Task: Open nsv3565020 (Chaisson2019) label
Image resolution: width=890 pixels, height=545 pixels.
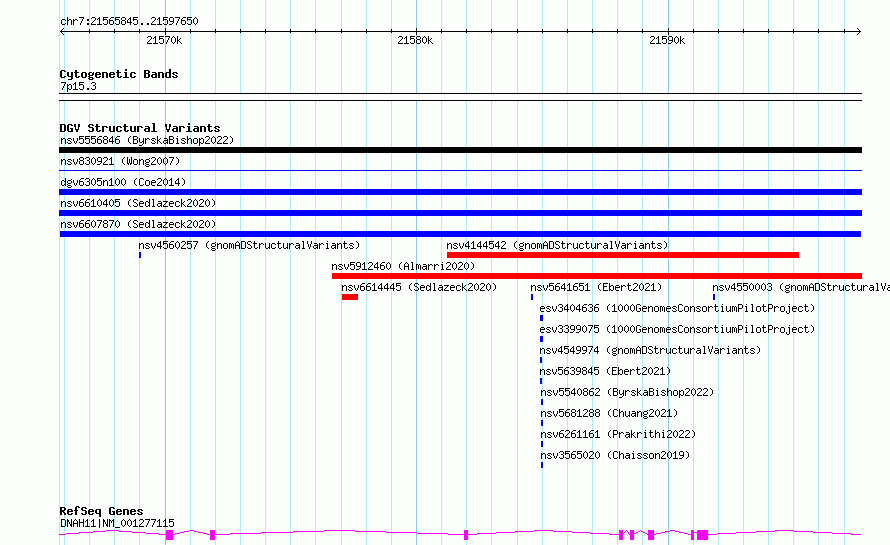Action: point(615,455)
